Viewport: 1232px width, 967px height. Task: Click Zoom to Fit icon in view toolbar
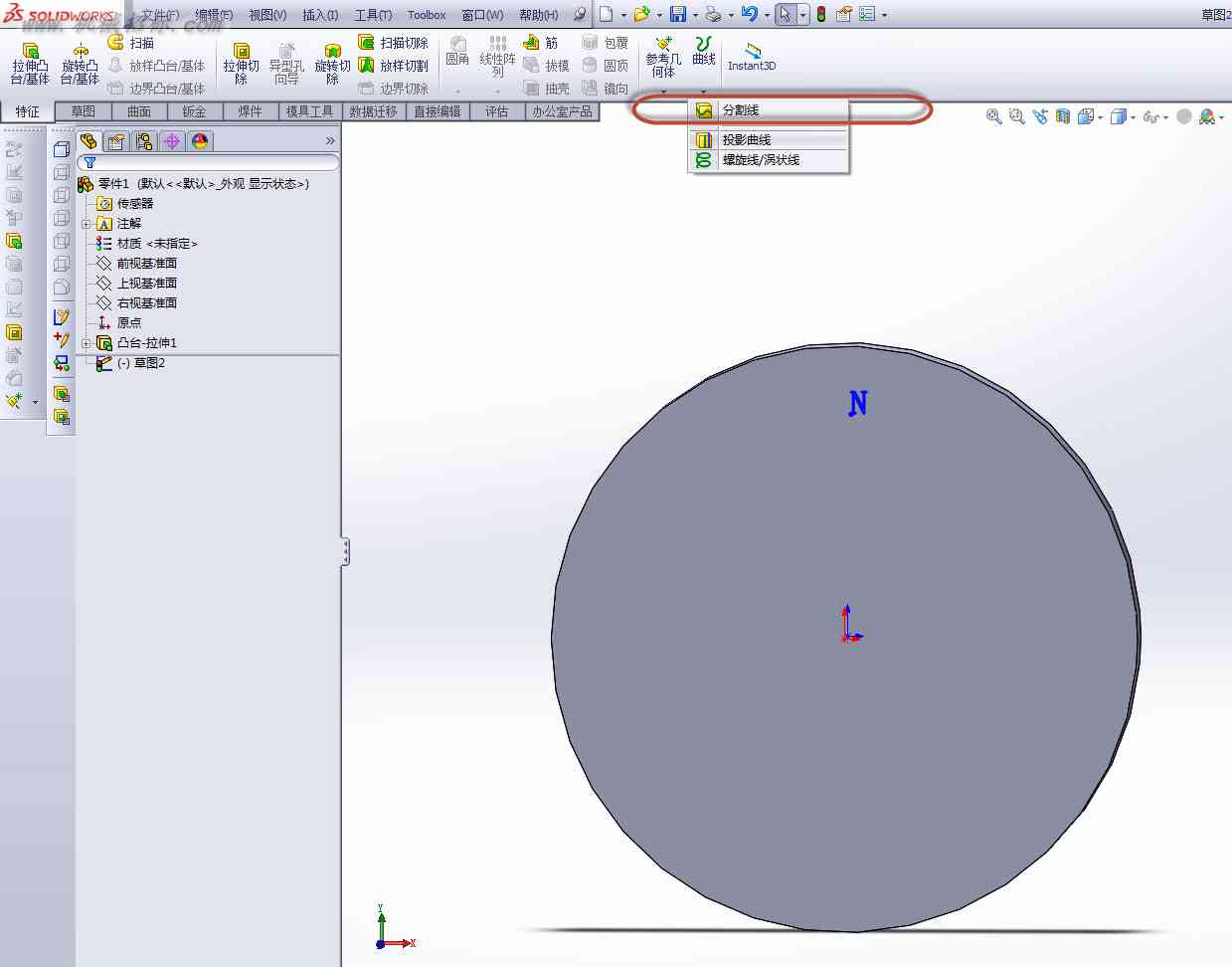(x=993, y=116)
